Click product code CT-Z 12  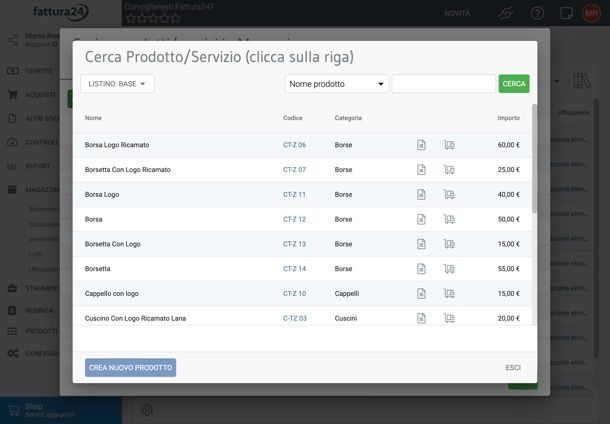point(294,219)
